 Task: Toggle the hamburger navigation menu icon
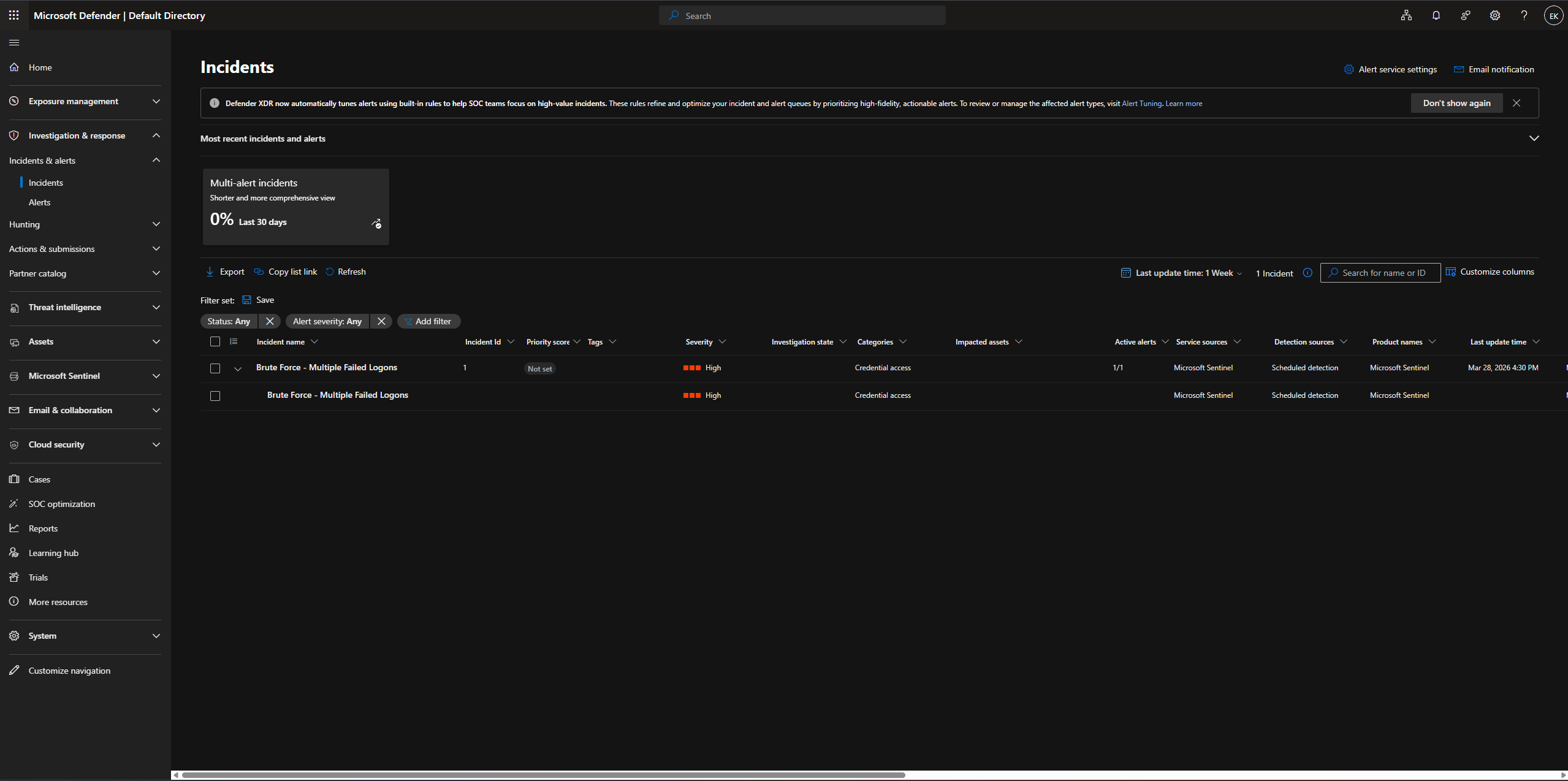pos(14,42)
